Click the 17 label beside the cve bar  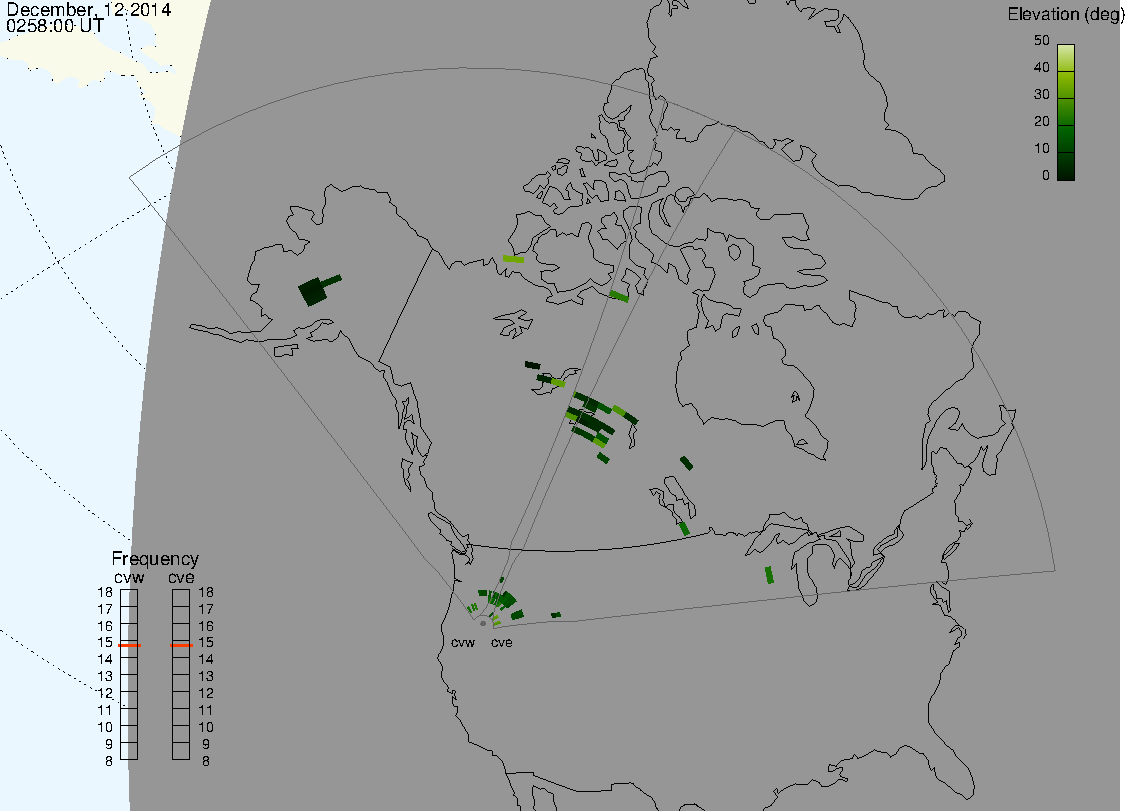point(206,609)
